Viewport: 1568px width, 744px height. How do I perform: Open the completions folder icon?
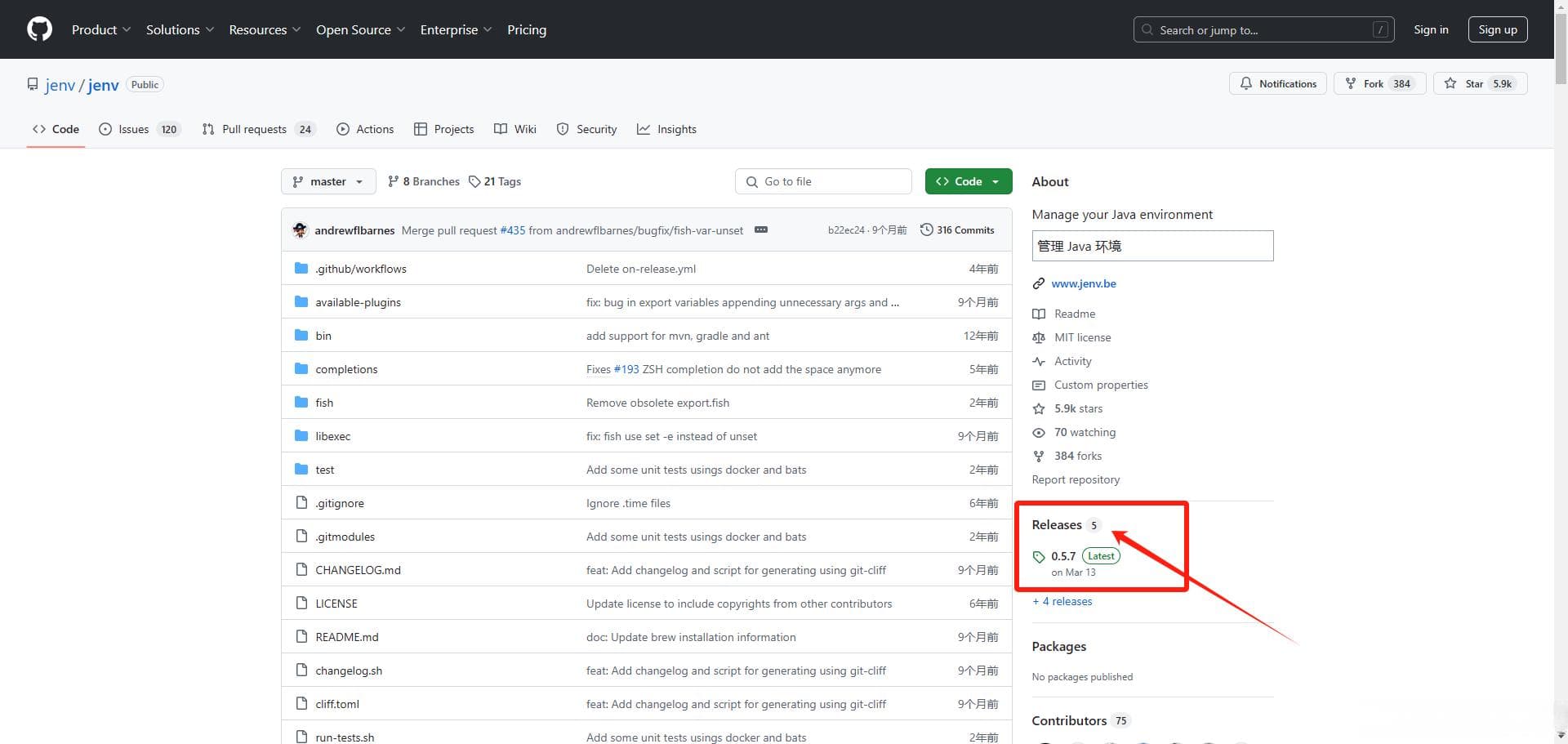click(x=301, y=369)
